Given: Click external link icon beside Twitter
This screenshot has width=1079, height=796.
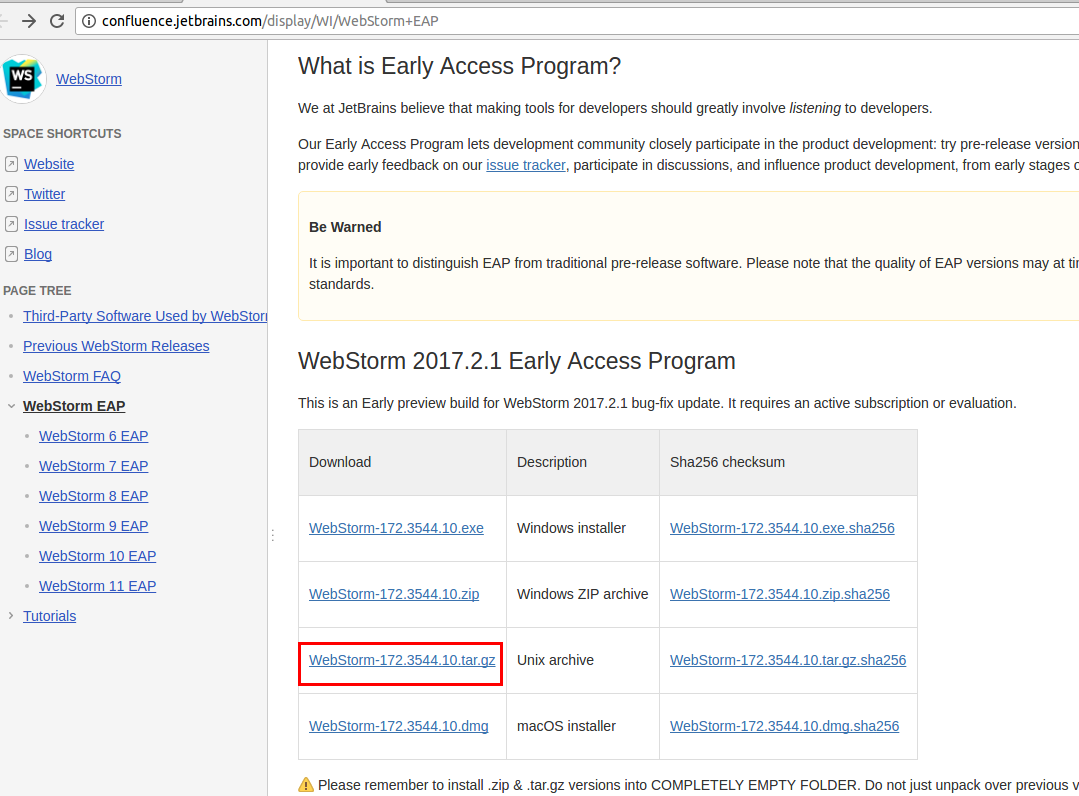Looking at the screenshot, I should 11,194.
